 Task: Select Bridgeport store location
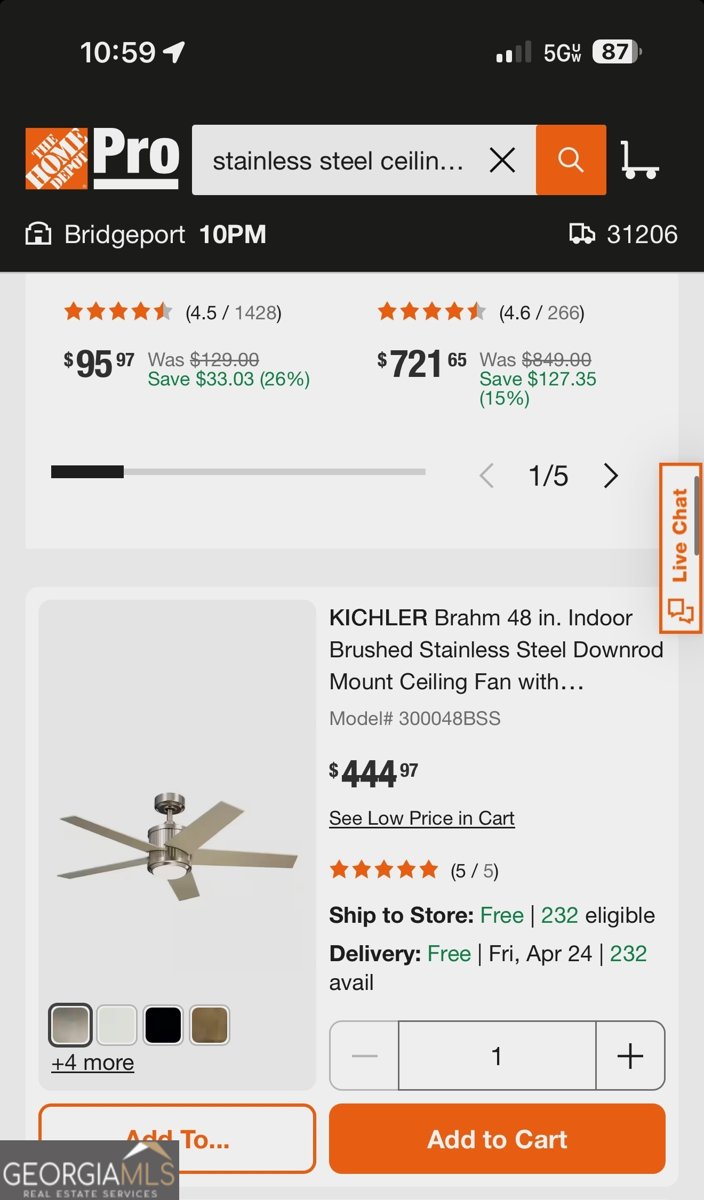pyautogui.click(x=146, y=235)
